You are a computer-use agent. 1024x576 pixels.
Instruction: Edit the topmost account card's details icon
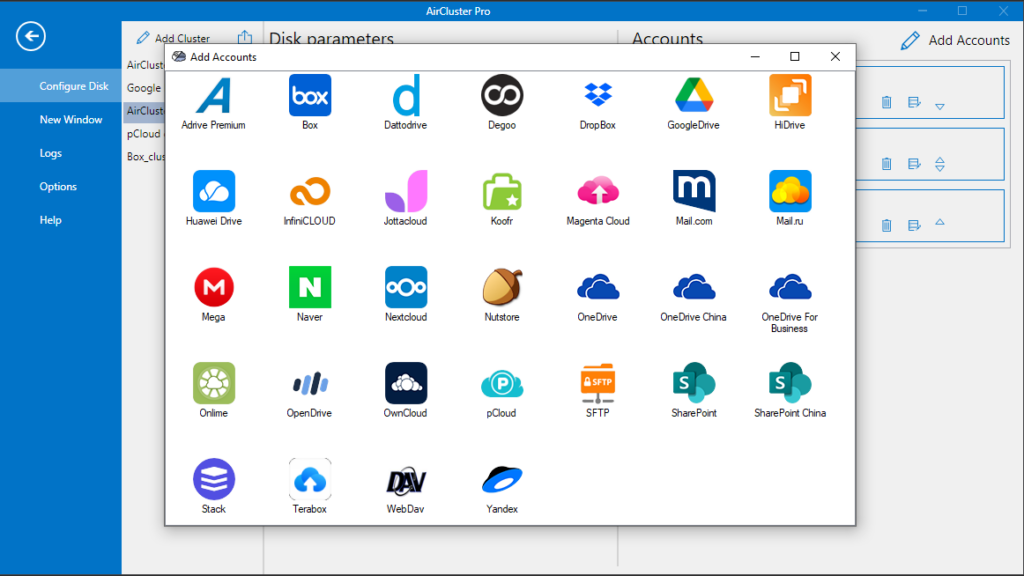point(914,102)
